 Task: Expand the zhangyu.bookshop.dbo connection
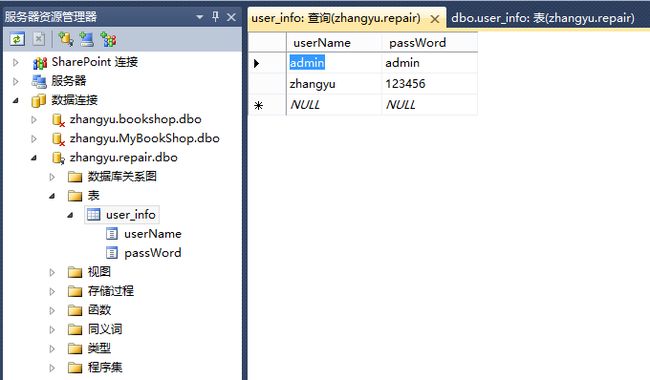click(34, 120)
